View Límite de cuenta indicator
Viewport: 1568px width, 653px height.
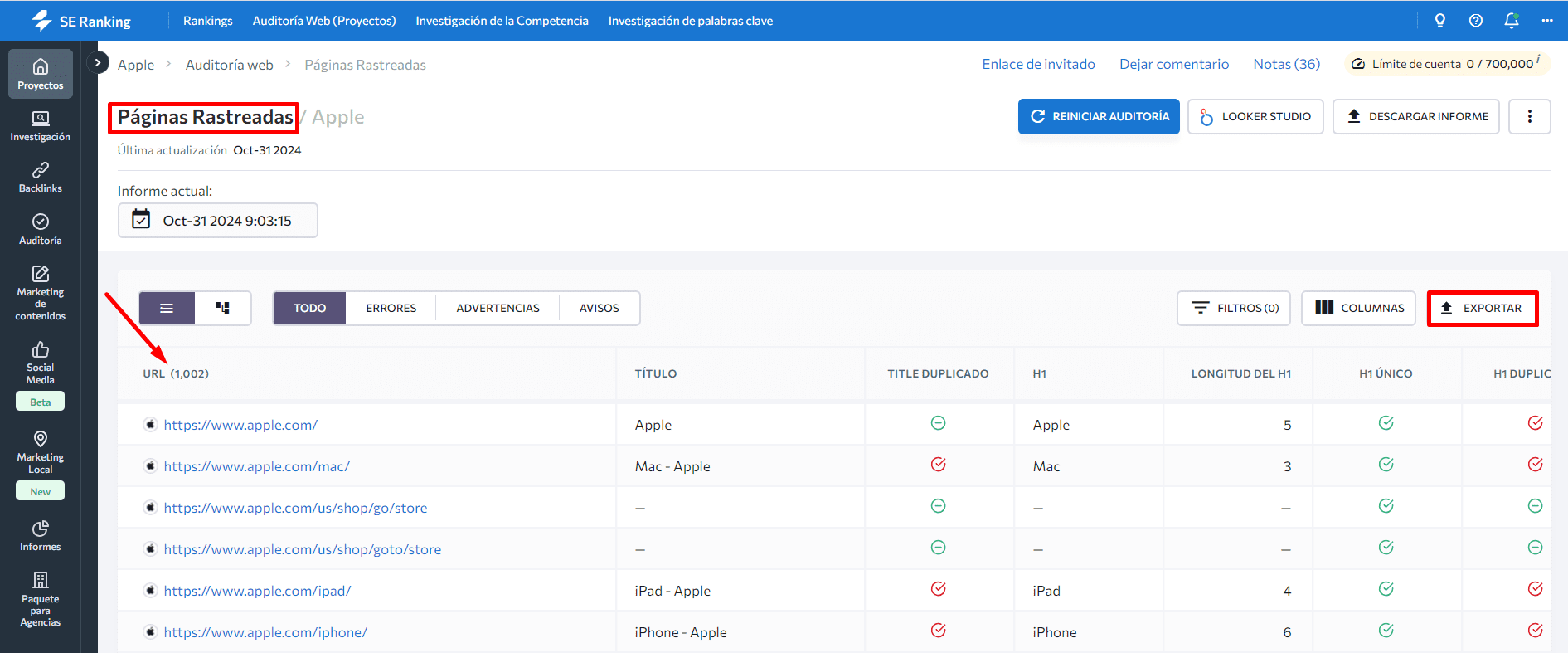(x=1447, y=63)
